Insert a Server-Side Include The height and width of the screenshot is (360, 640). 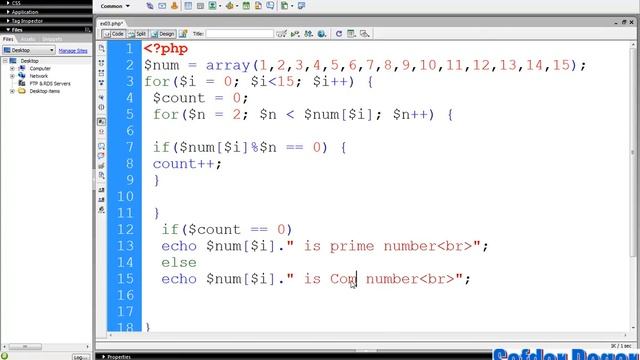[x=258, y=6]
